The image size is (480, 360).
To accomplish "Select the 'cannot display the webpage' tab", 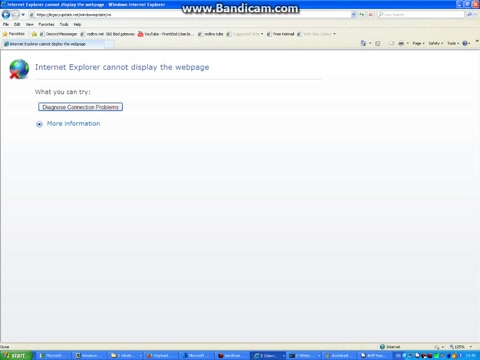I will 53,44.
